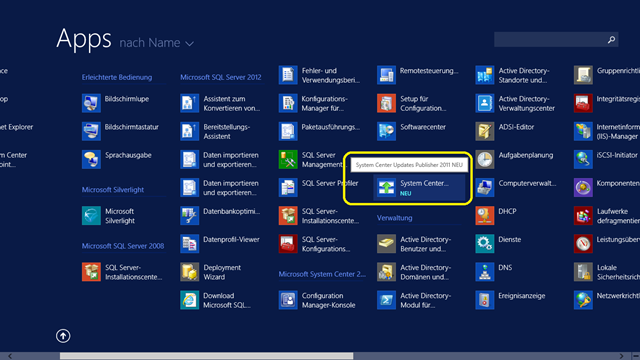Open Softwarecenter icon
640x360 pixels.
(x=386, y=131)
